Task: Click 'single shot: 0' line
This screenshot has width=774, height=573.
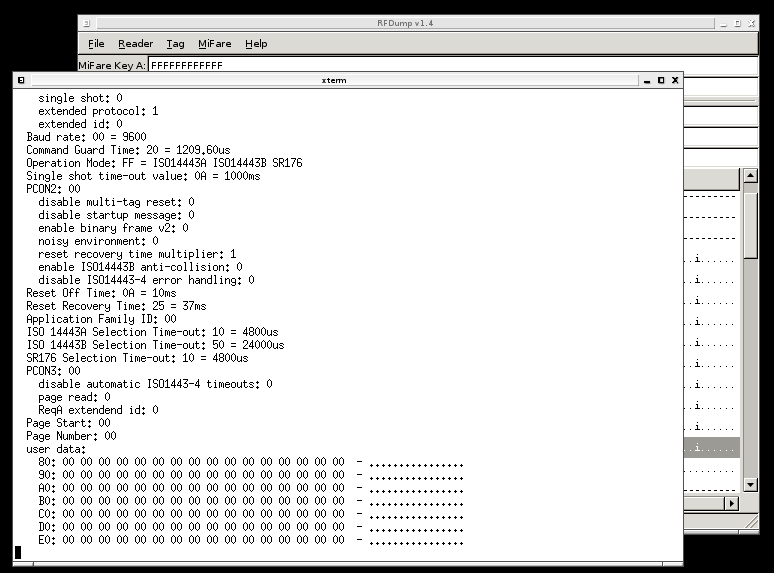Action: [x=80, y=98]
